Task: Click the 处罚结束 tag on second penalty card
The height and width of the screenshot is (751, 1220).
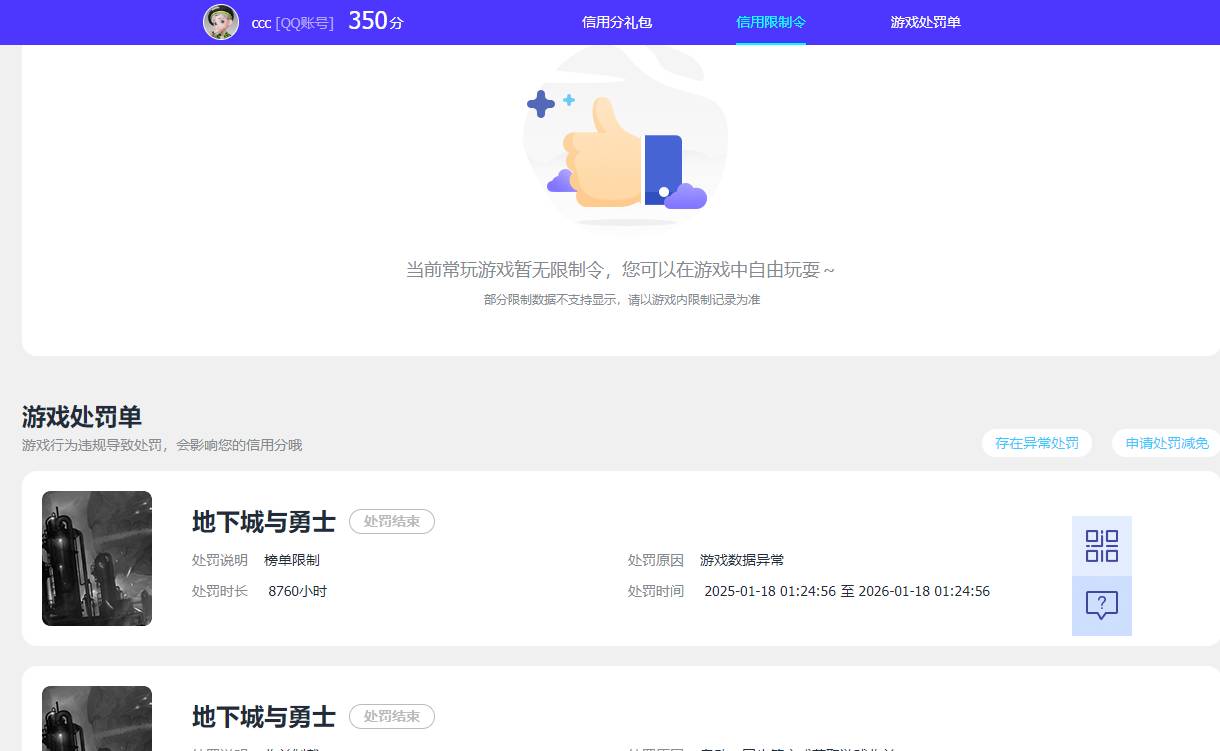Action: (x=391, y=716)
